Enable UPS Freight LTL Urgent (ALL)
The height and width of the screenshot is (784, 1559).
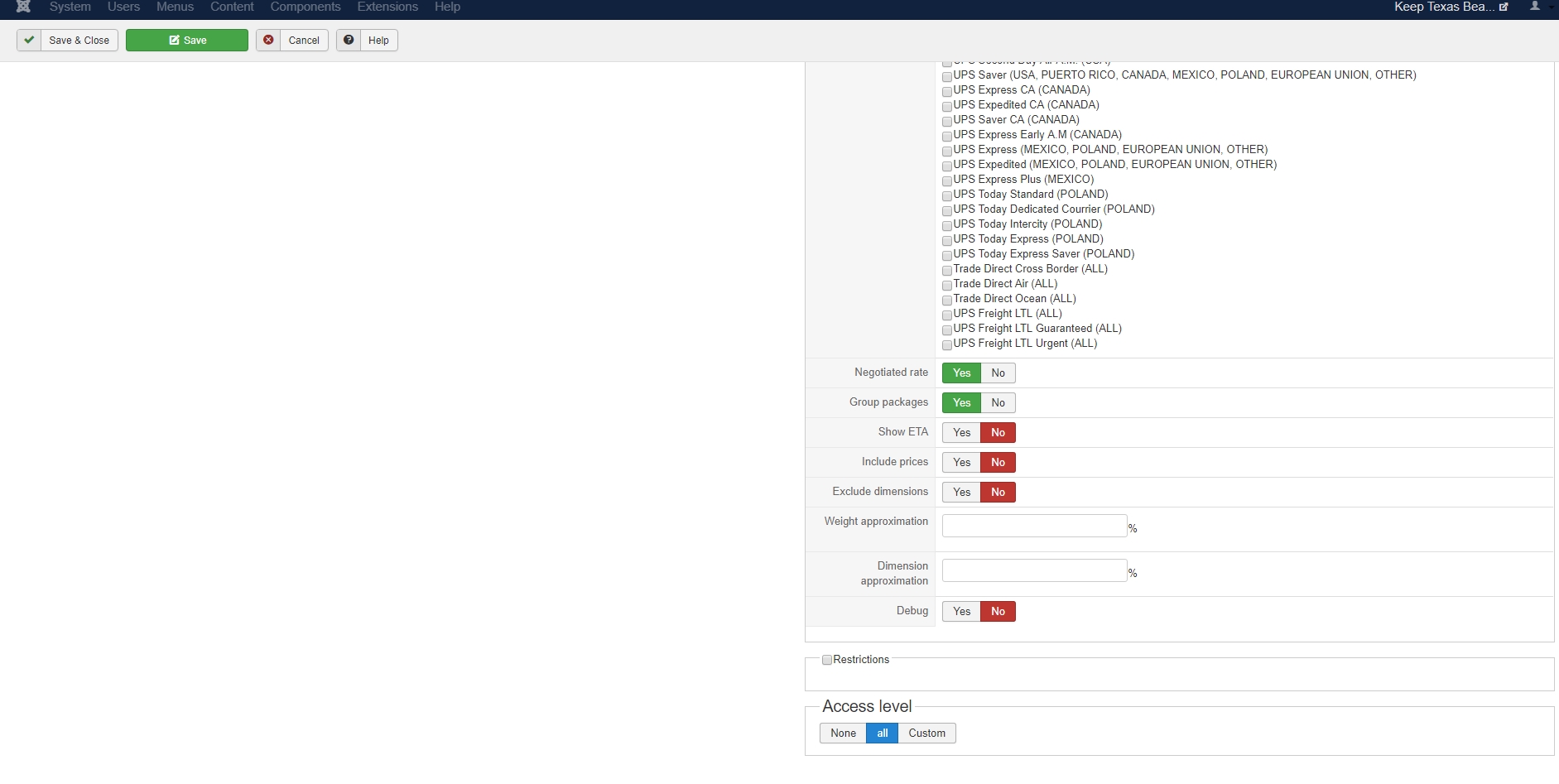[x=947, y=344]
